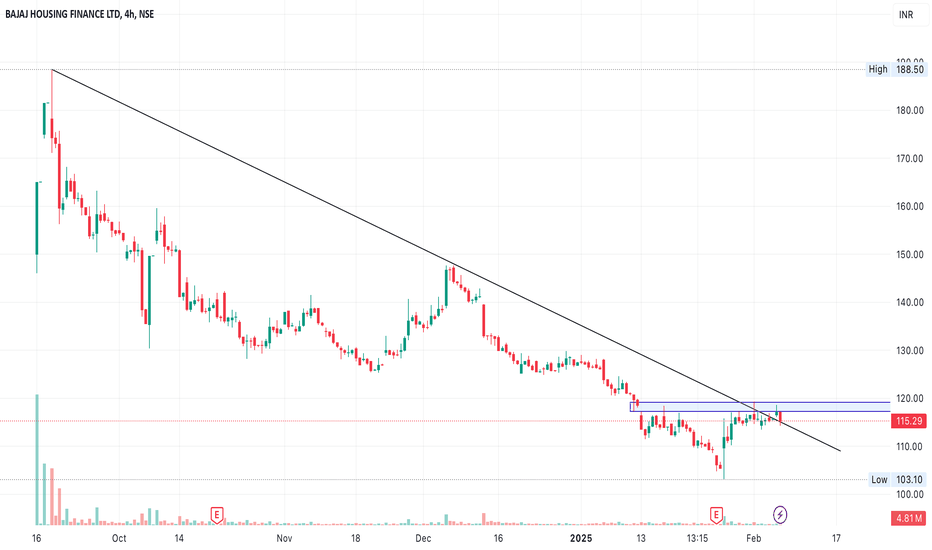Click the 150.00 price axis label

point(909,254)
